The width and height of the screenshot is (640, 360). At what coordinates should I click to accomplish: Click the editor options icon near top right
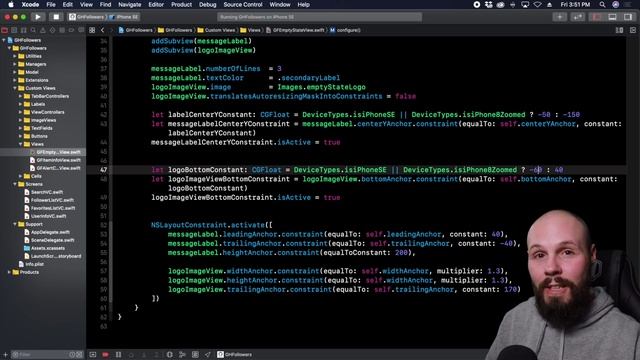[619, 30]
